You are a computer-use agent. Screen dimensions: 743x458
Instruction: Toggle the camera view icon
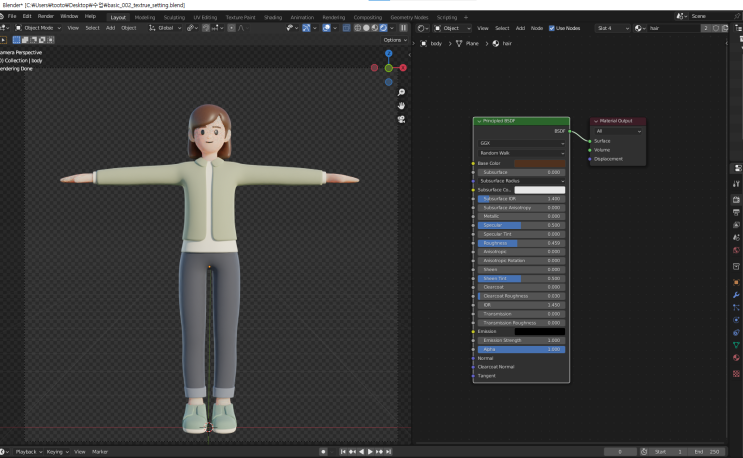click(x=401, y=119)
